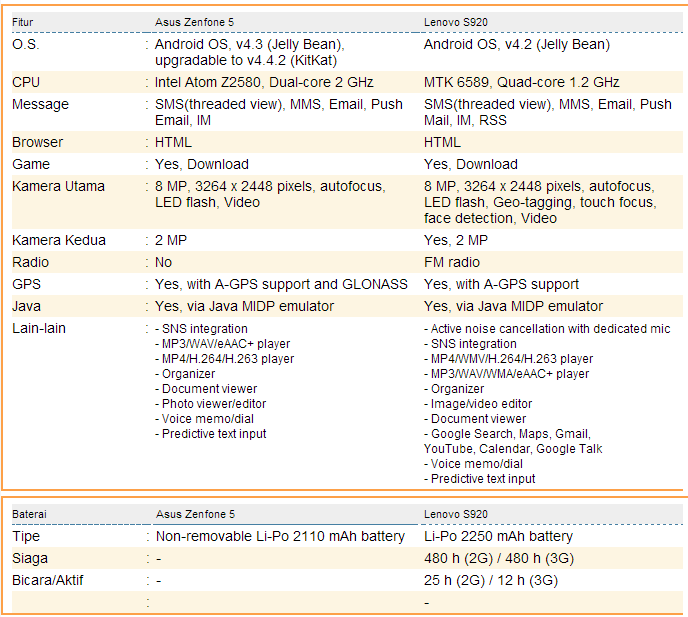Click the 'Mail, IM, RSS' text in the Lenovo column
The image size is (688, 617).
click(465, 120)
